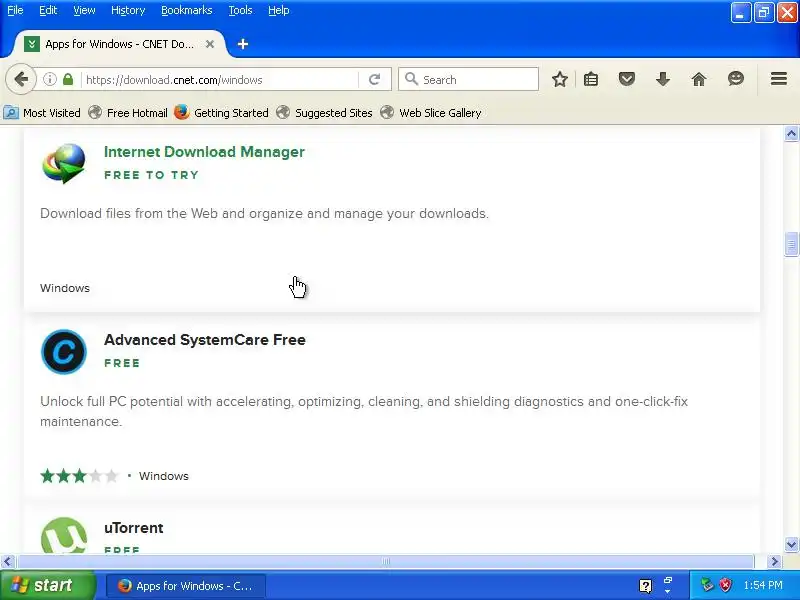
Task: Click the security shield tray icon
Action: click(725, 585)
